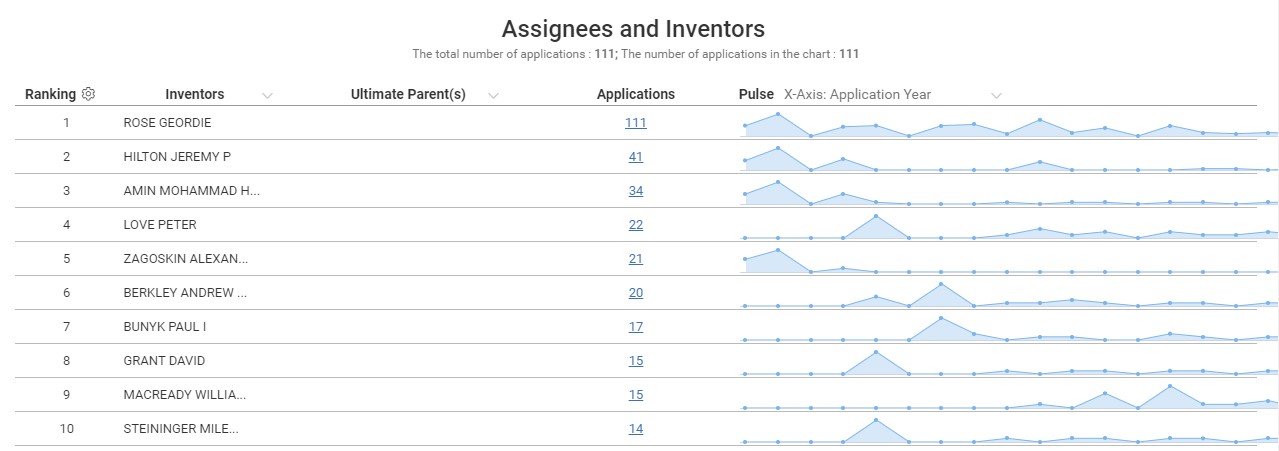Click the peak in Bunyk Paul's pulse sparkline

coord(941,319)
